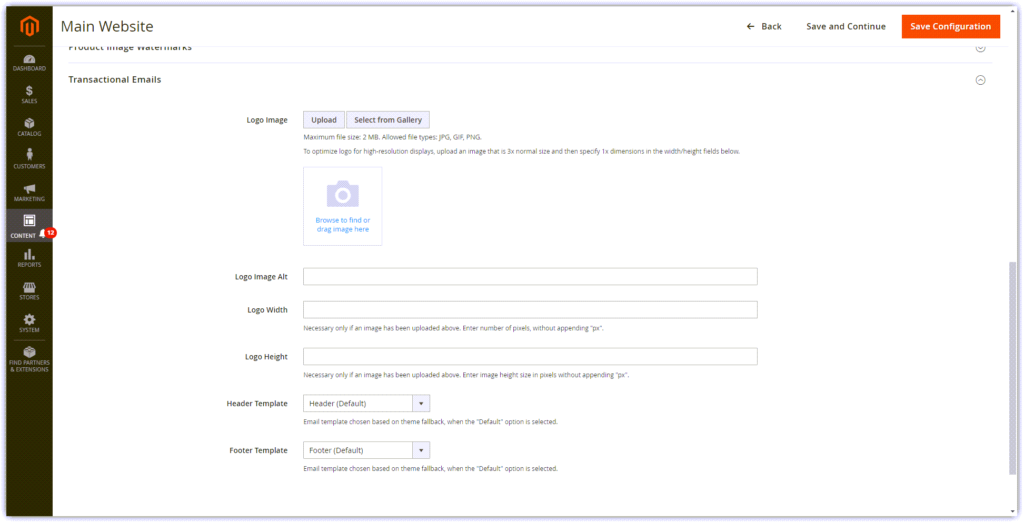Focus the Logo Width input field
Viewport: 1024px width, 523px height.
click(530, 310)
